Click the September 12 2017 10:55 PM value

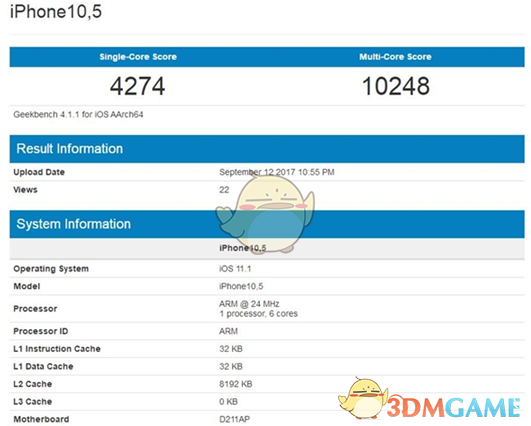[x=277, y=172]
